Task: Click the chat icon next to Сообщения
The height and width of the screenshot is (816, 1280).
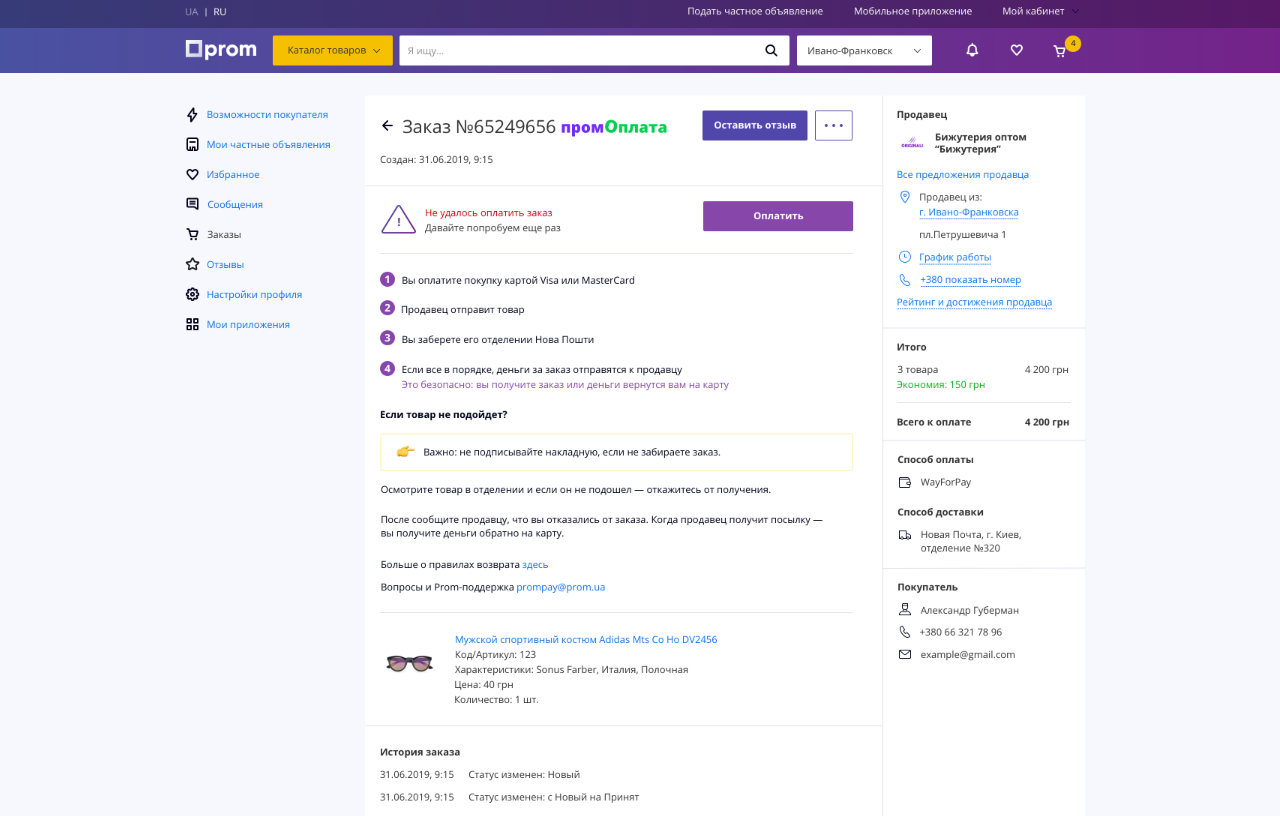Action: tap(192, 204)
